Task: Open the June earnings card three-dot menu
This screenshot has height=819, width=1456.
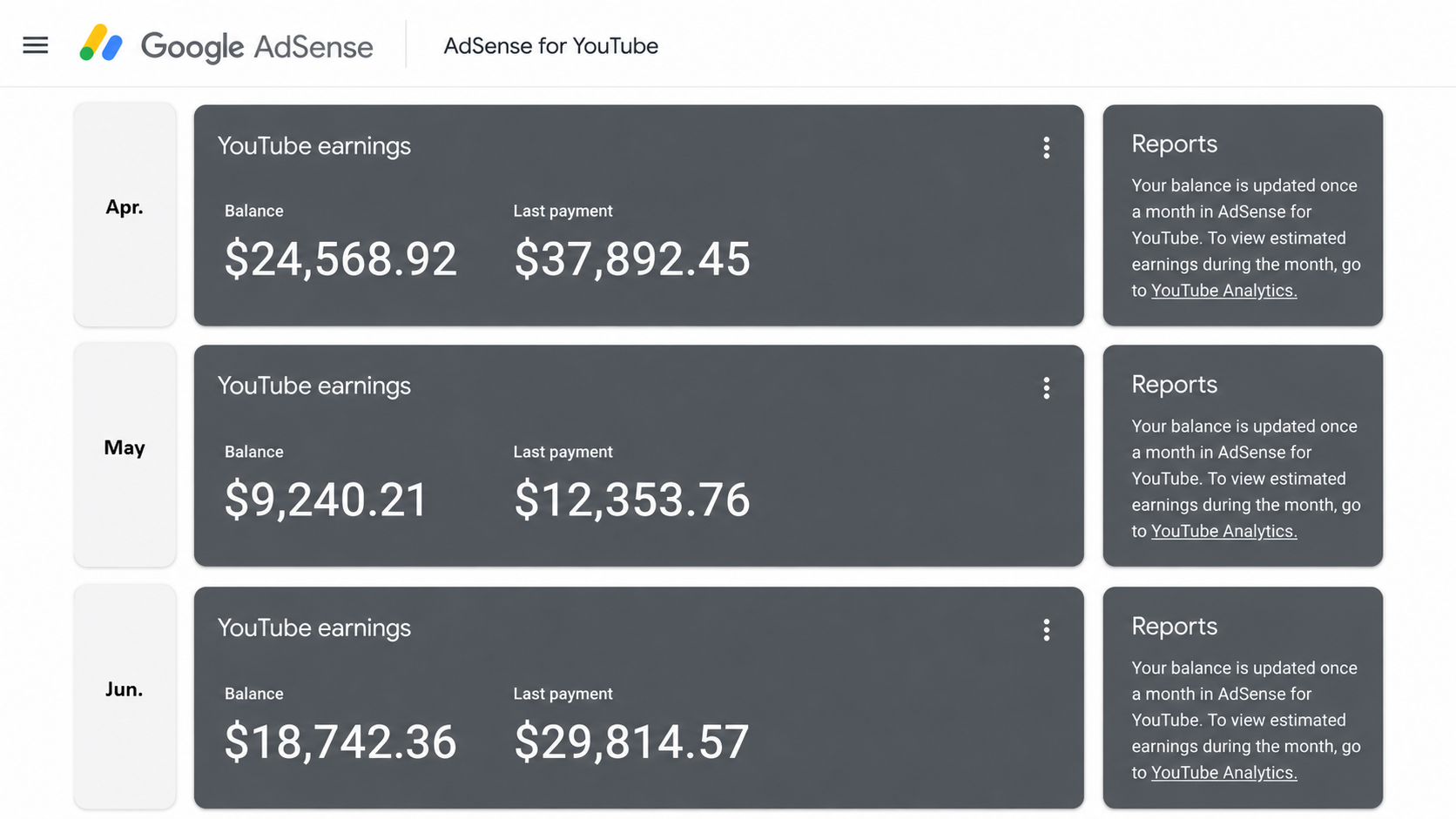Action: [x=1047, y=630]
